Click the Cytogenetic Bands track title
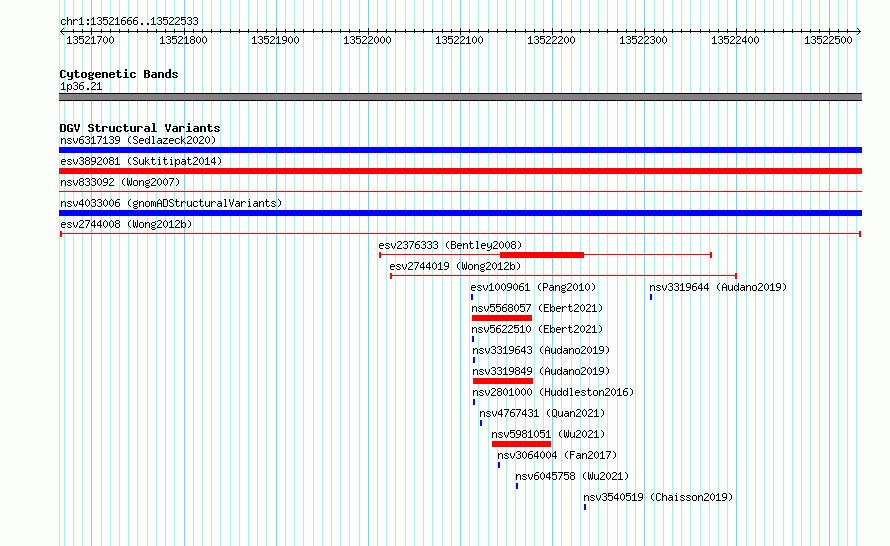 click(119, 74)
